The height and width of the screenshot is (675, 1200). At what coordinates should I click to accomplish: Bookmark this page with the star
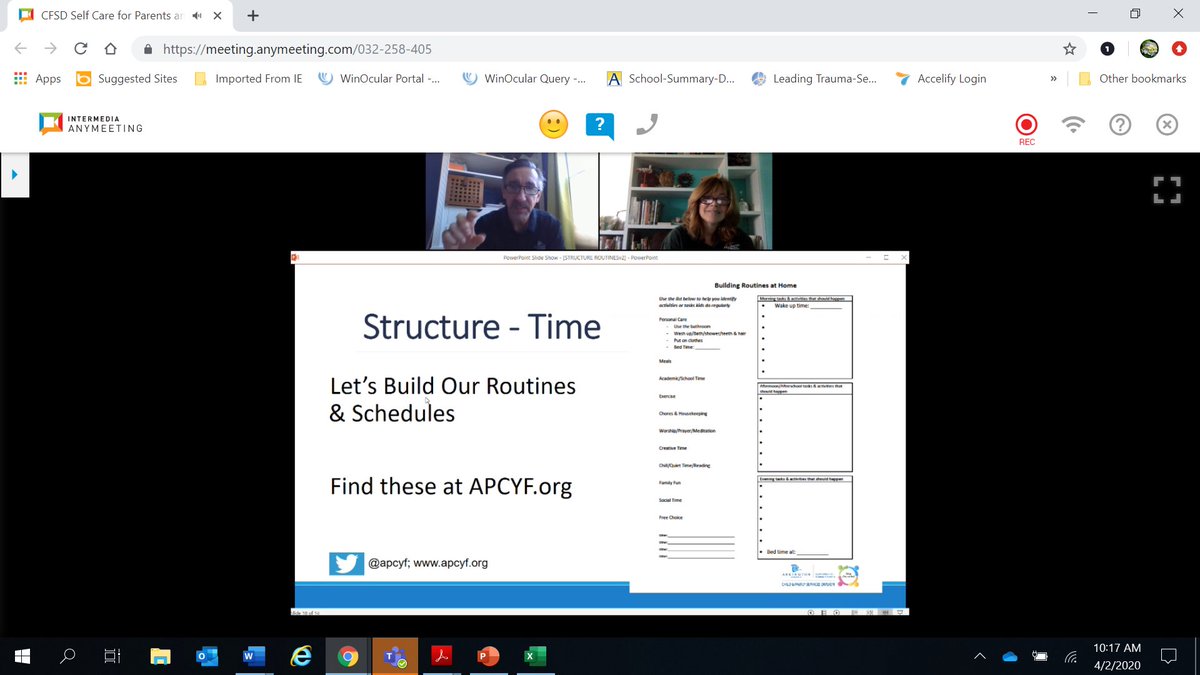pyautogui.click(x=1069, y=48)
